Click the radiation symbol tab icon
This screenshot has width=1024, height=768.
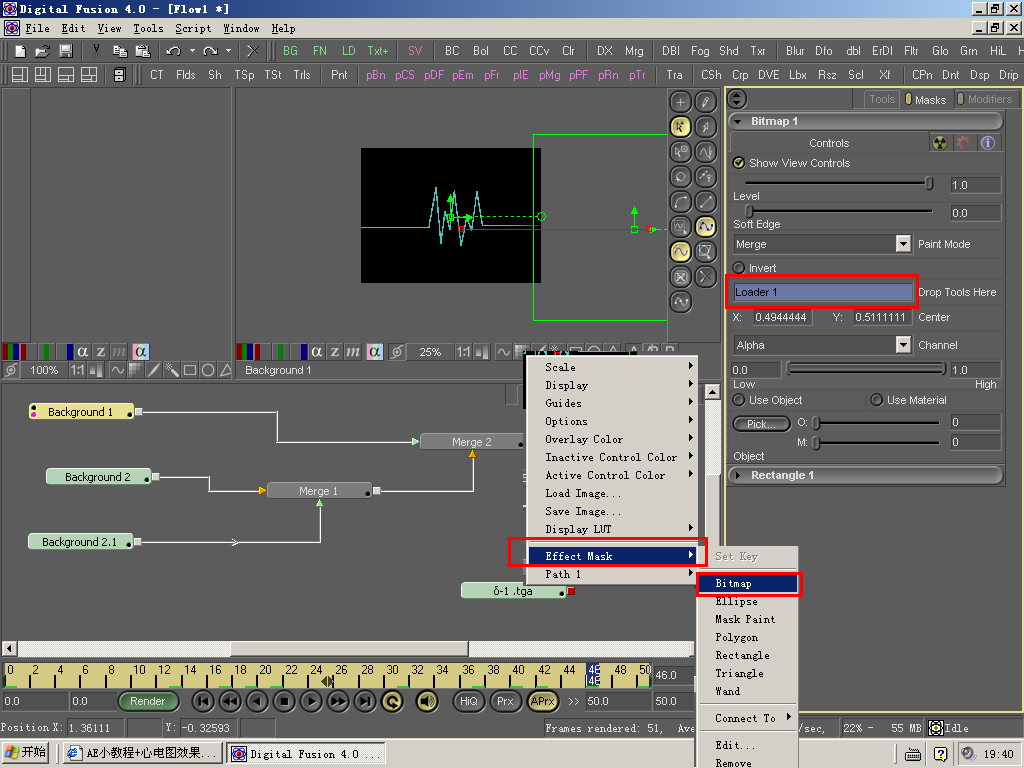pos(940,142)
